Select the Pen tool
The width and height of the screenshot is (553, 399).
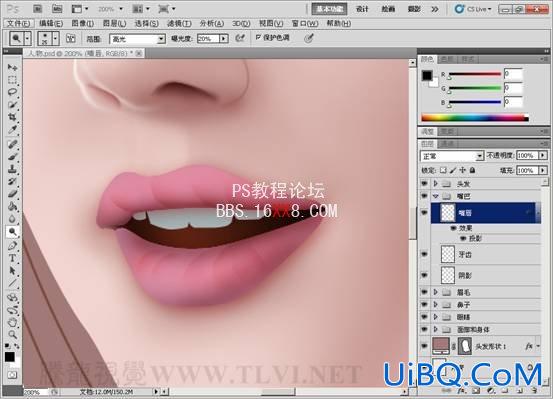tap(12, 246)
